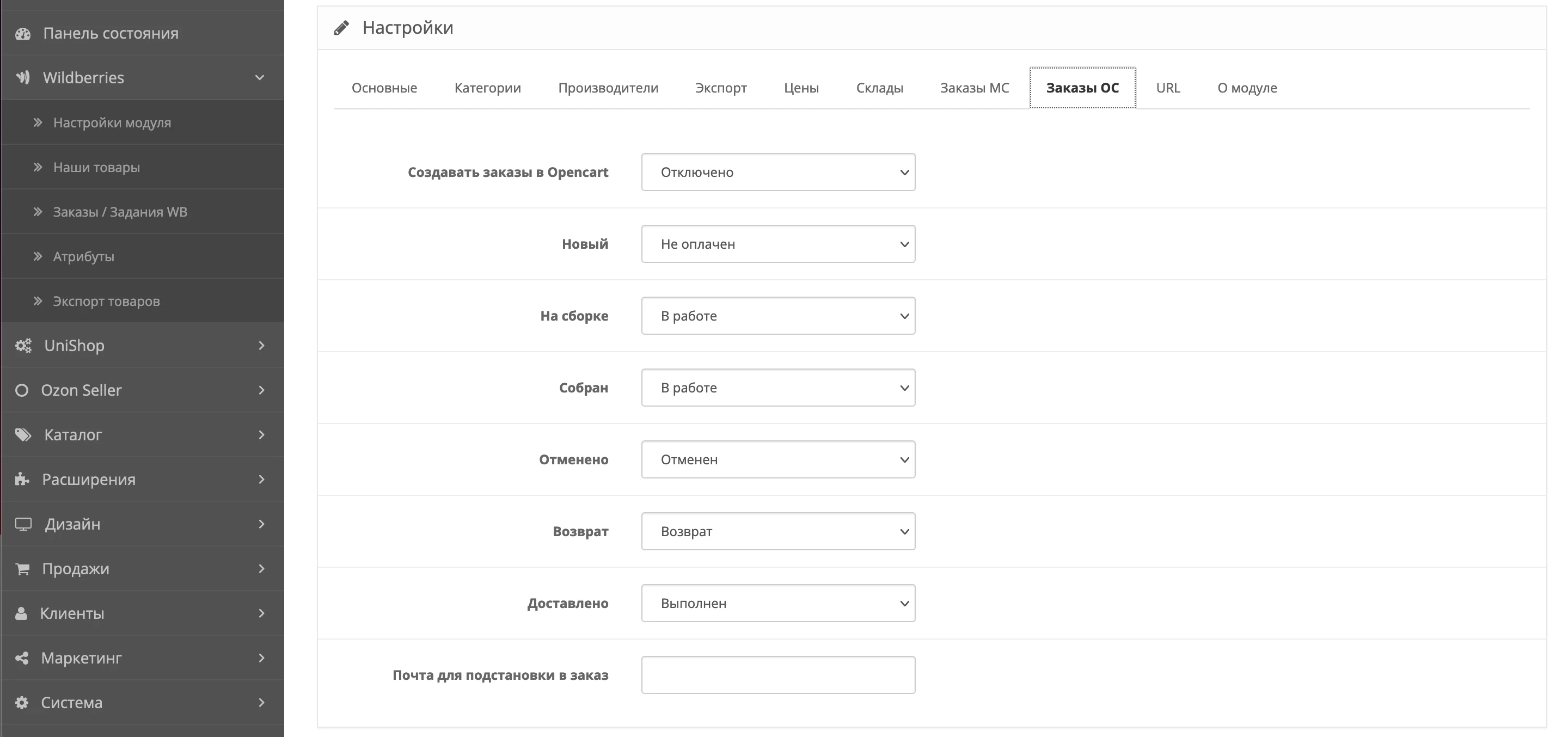The height and width of the screenshot is (737, 1568).
Task: Click the Система gear icon
Action: tap(22, 702)
